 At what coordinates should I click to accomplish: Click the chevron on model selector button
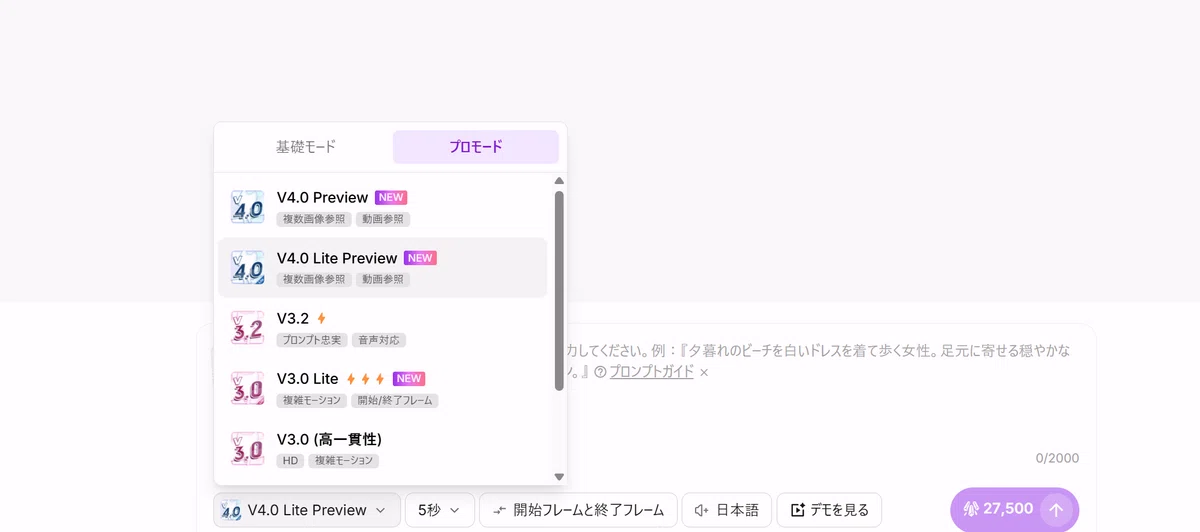click(380, 510)
